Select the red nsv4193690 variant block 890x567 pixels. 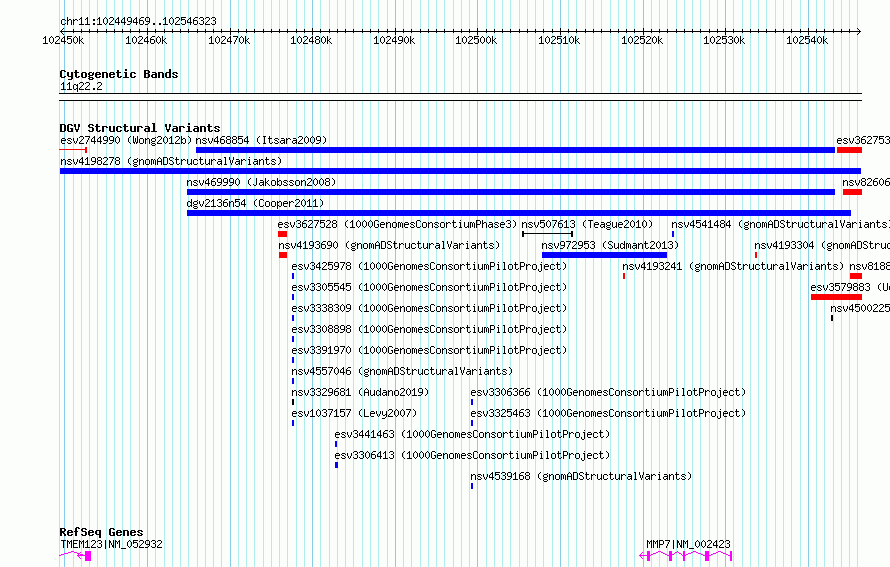pos(283,255)
